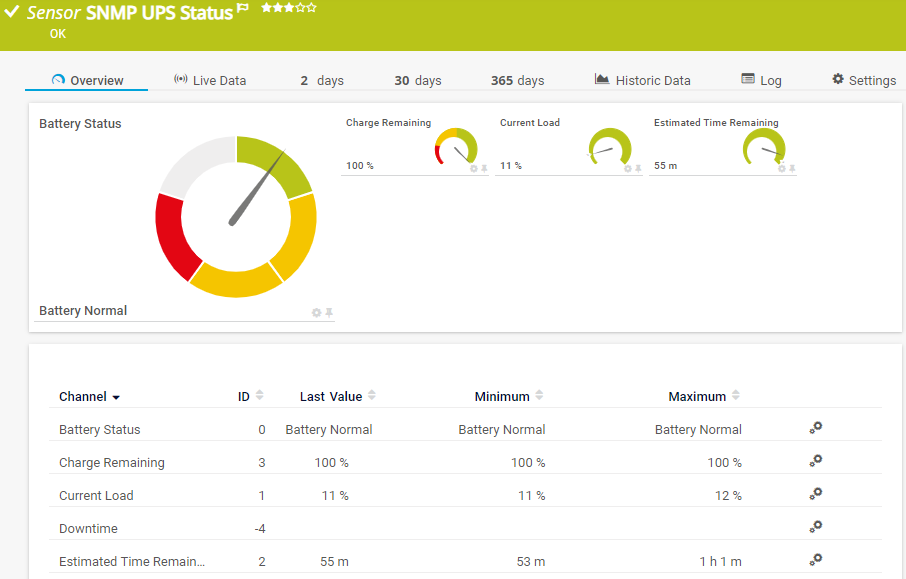Toggle pin on Estimated Time Remaining gauge
Screen dimensions: 906x579
click(x=792, y=169)
